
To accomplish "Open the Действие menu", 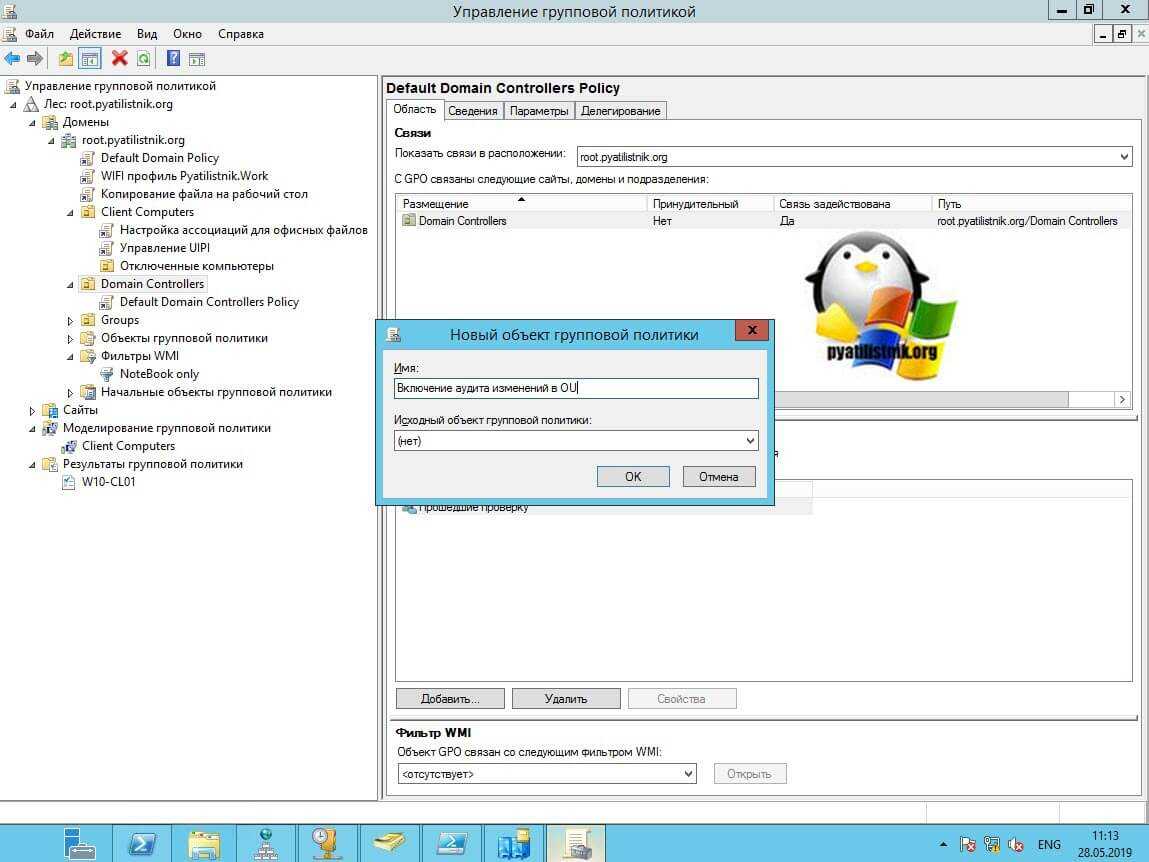I will 95,34.
